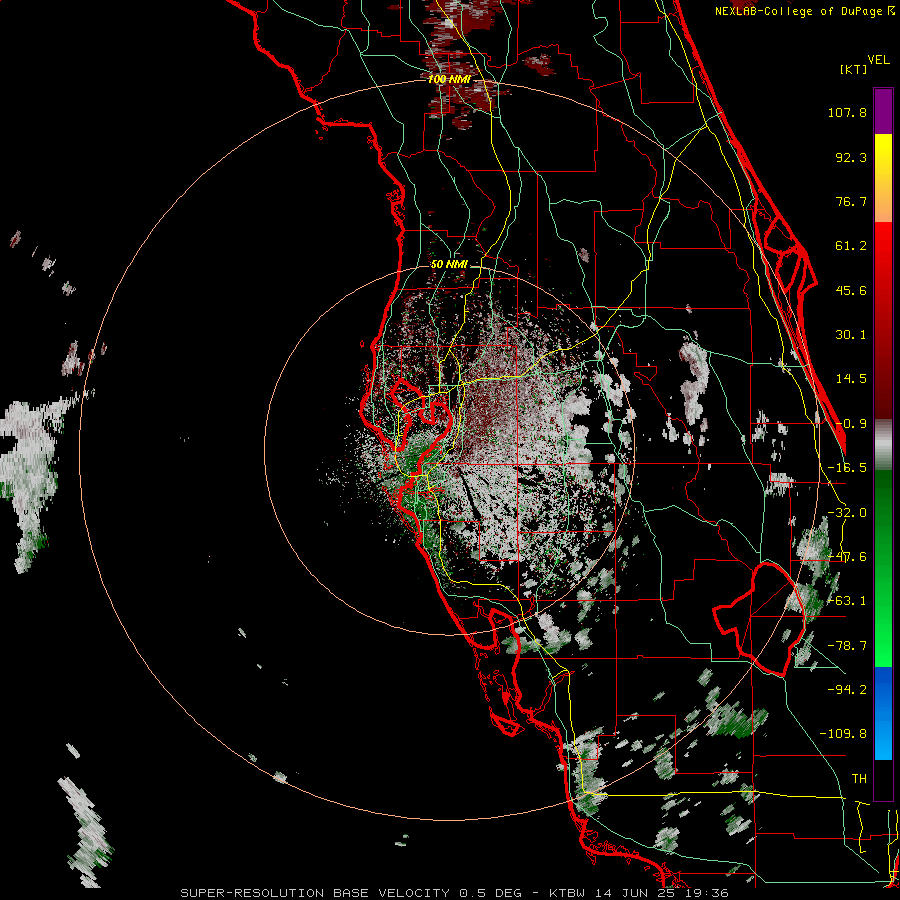900x900 pixels.
Task: Select the -16.5 scale value
Action: click(x=847, y=468)
